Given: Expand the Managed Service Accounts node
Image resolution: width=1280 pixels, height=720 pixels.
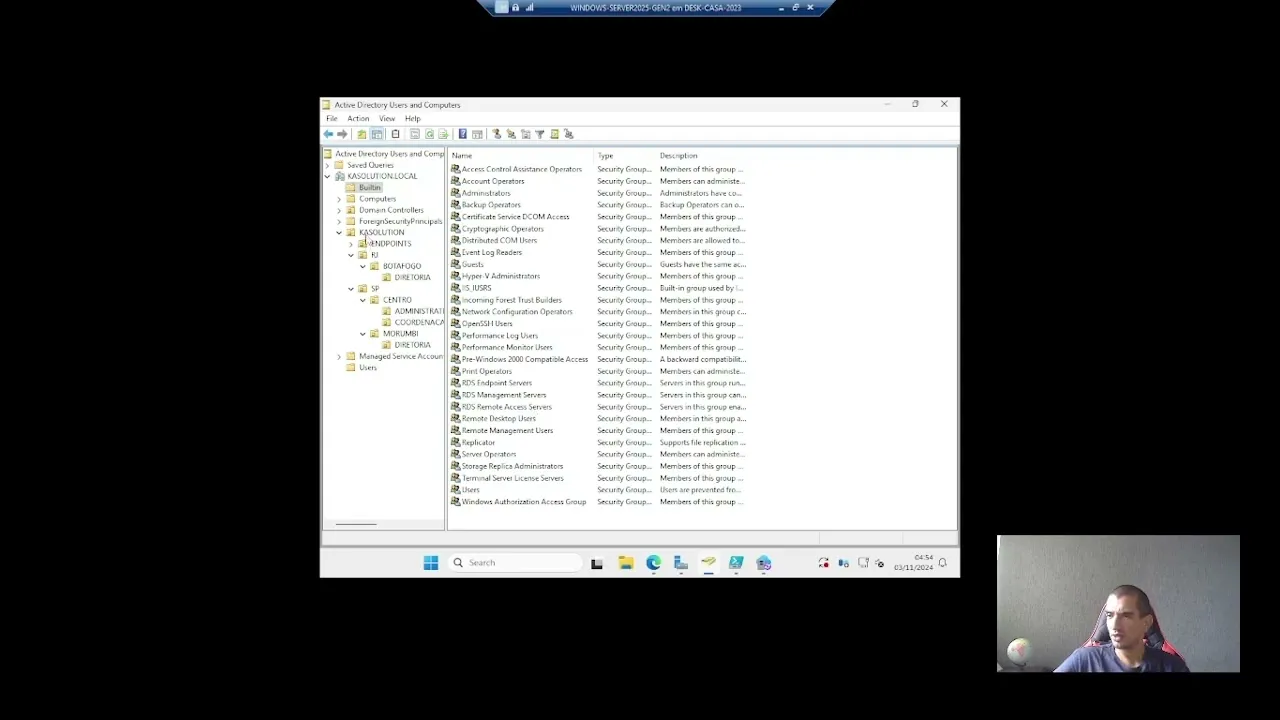Looking at the screenshot, I should (339, 356).
